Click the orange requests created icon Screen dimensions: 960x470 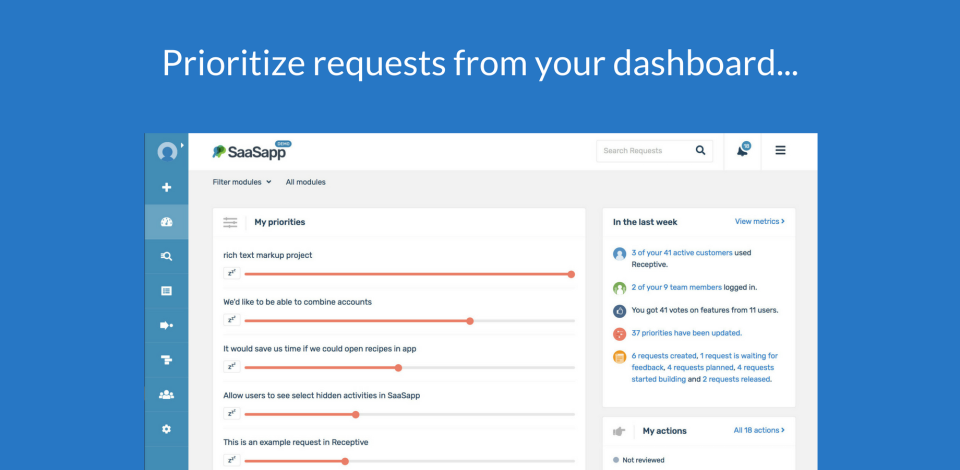point(620,357)
